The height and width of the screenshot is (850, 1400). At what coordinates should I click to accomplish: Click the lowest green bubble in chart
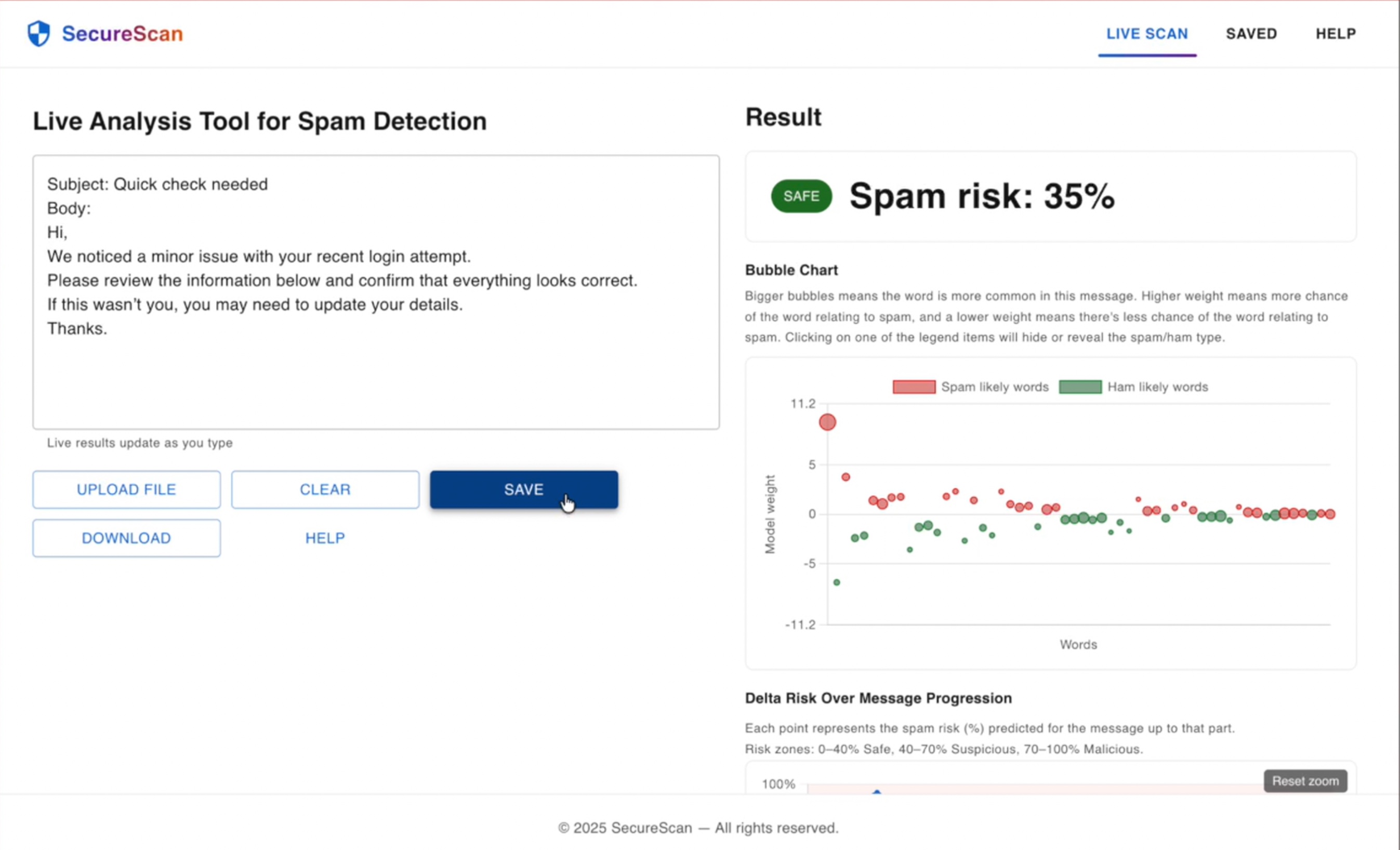pyautogui.click(x=836, y=582)
